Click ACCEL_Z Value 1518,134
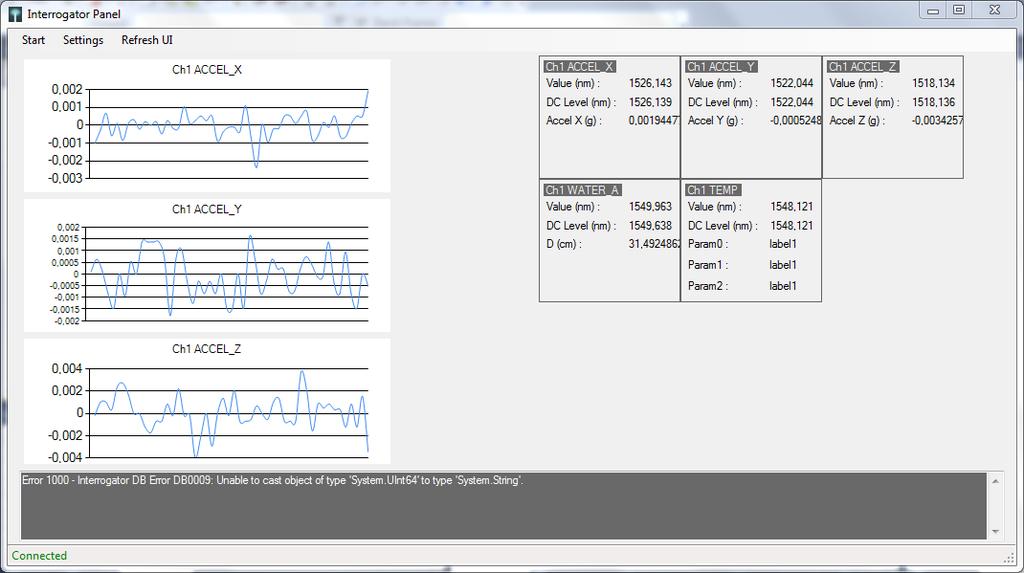This screenshot has width=1024, height=573. (933, 83)
